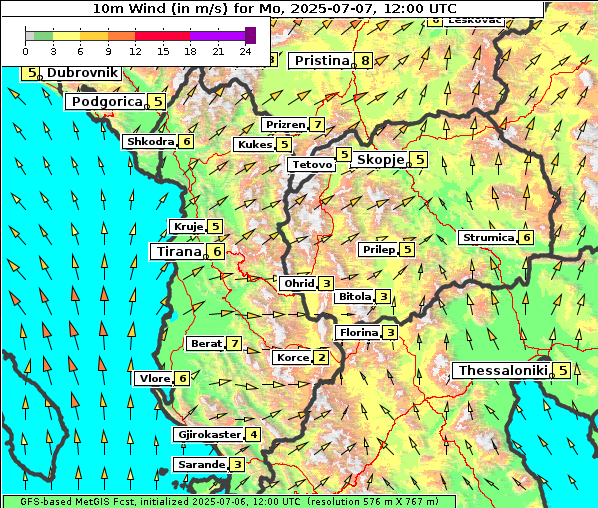This screenshot has width=598, height=508.
Task: Click the Skopje city label
Action: click(x=381, y=159)
